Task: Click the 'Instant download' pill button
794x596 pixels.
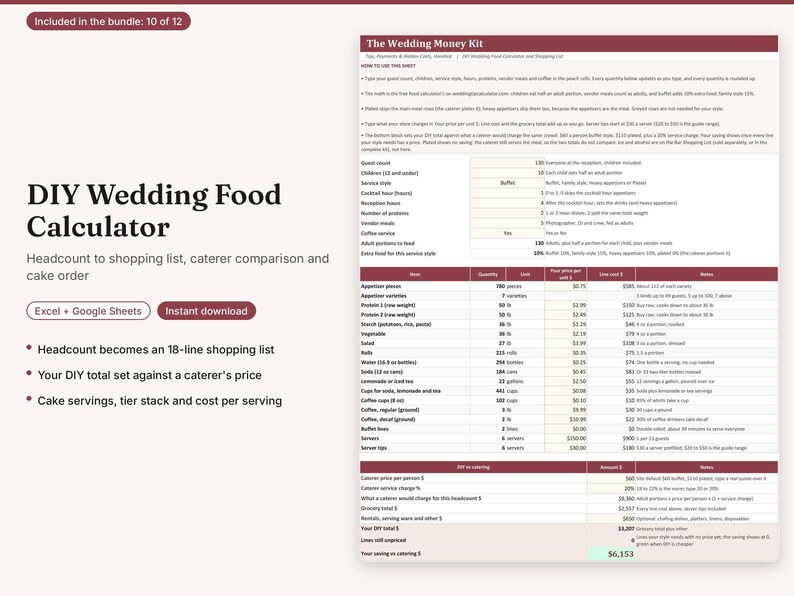Action: (207, 311)
